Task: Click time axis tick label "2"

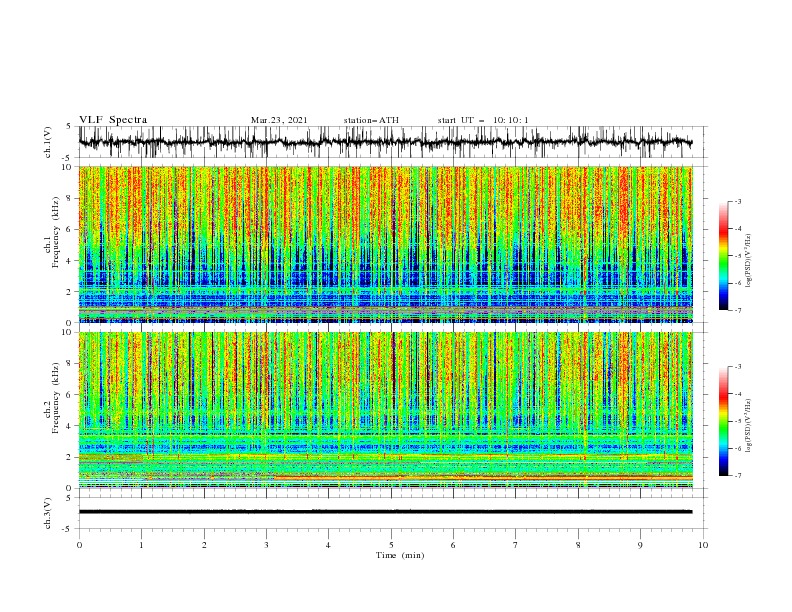Action: click(204, 545)
